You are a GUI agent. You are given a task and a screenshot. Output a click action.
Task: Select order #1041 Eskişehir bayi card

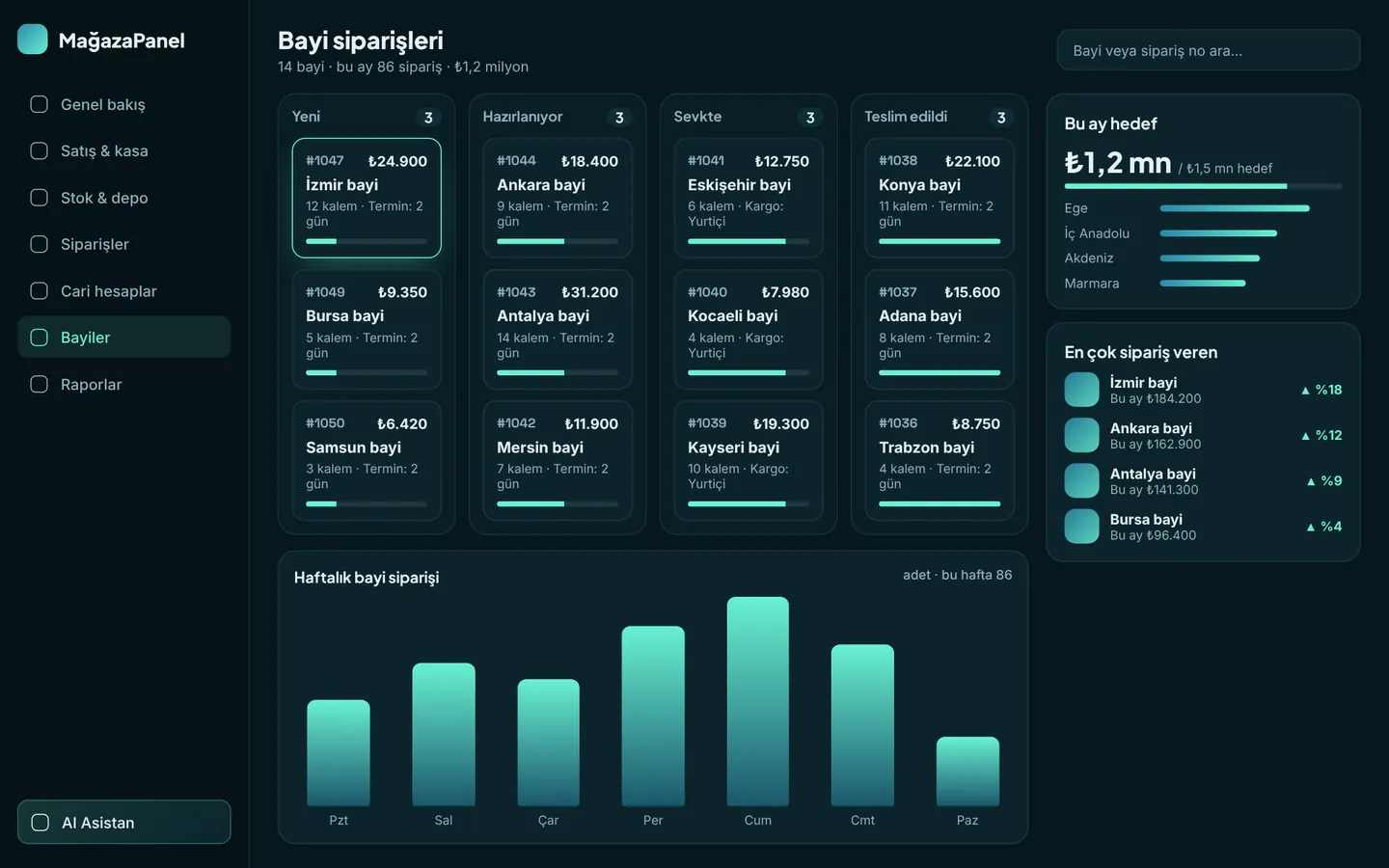pyautogui.click(x=749, y=198)
